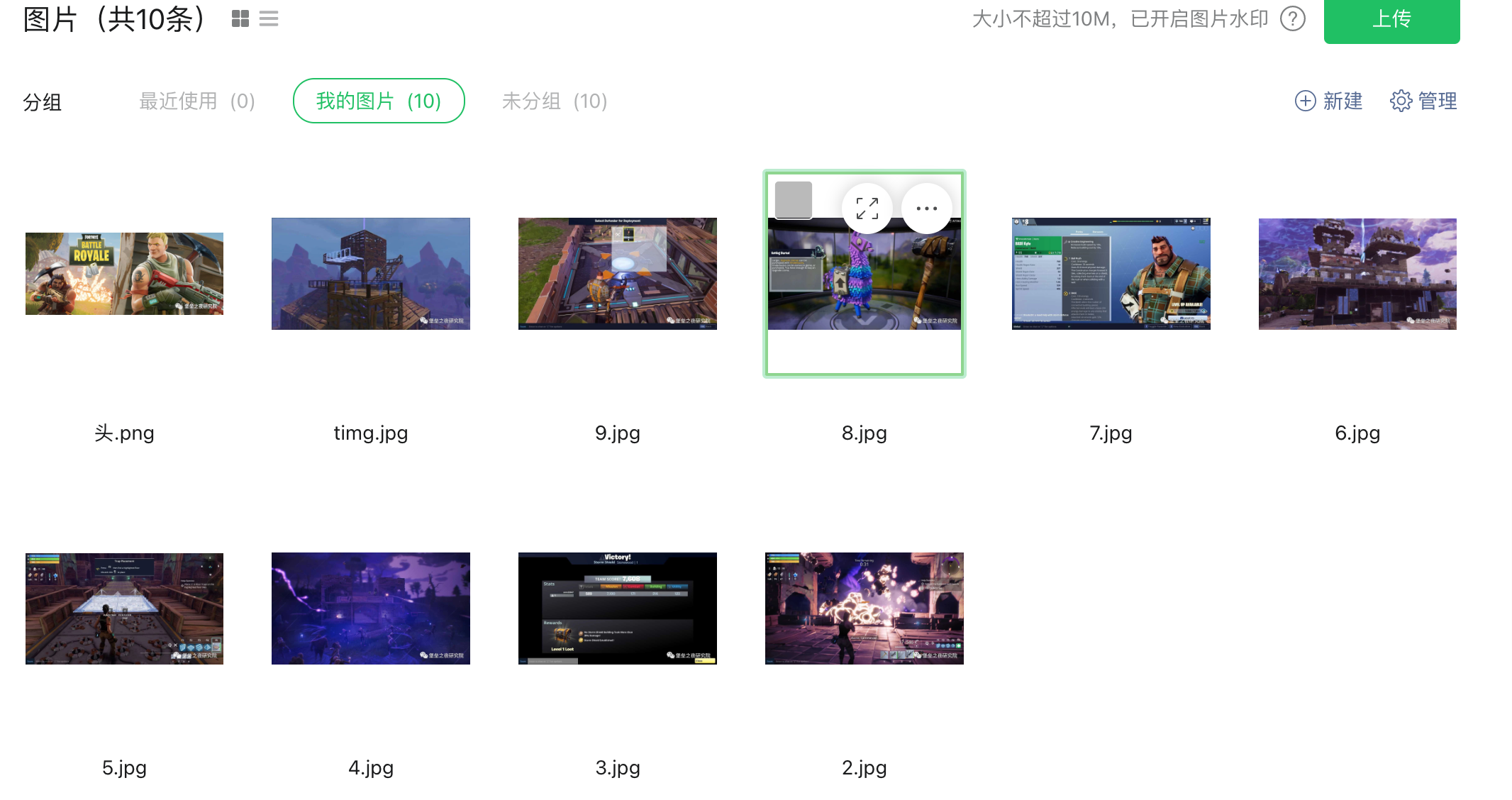Image resolution: width=1512 pixels, height=800 pixels.
Task: Click the file name 3.jpg
Action: pos(618,767)
